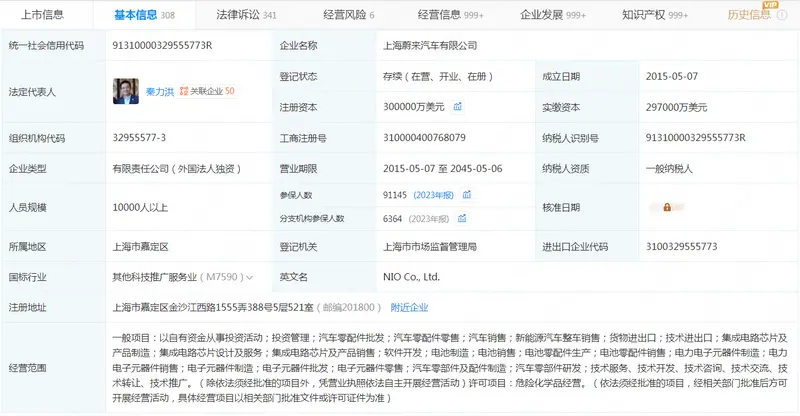Click the lock icon in 核准日期

click(x=667, y=207)
